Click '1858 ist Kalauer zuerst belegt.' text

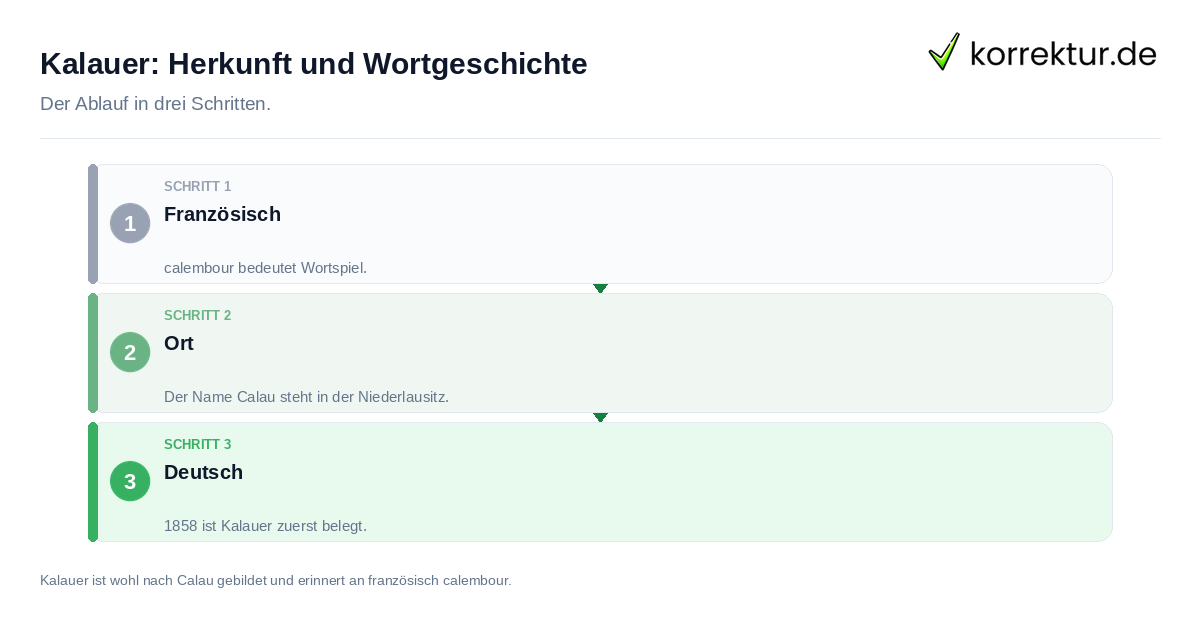[265, 526]
